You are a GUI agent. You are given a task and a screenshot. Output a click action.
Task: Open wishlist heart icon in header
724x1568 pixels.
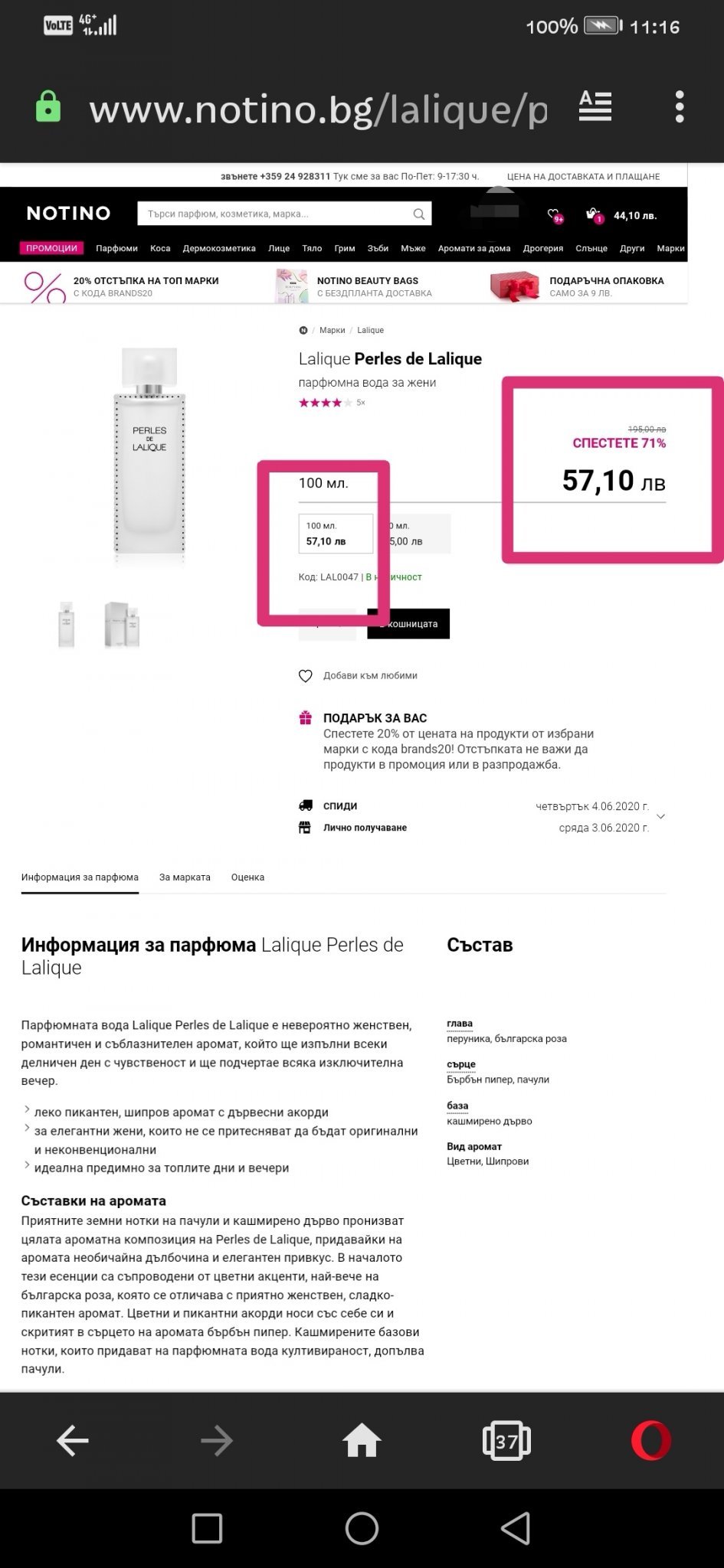click(x=555, y=216)
